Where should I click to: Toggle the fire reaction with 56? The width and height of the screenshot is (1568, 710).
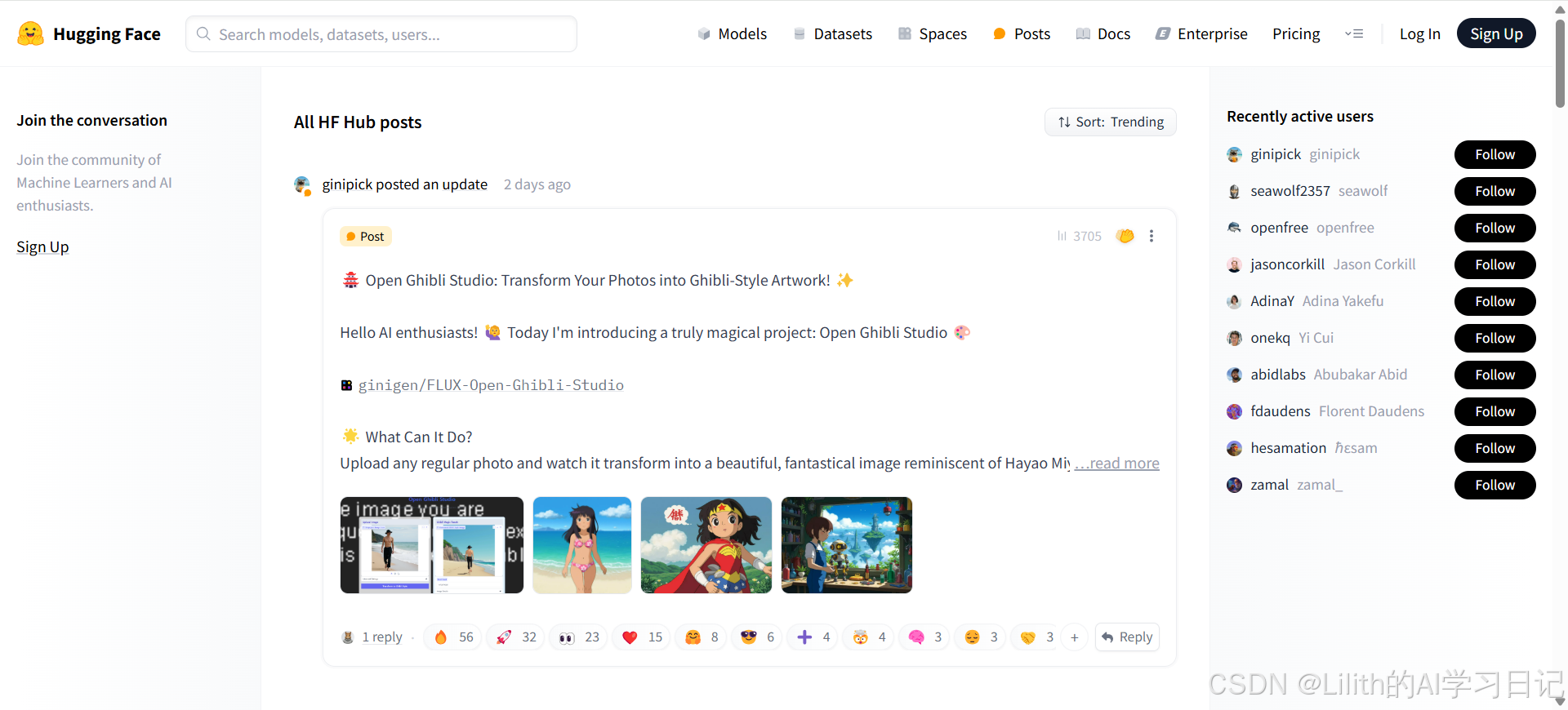tap(454, 637)
